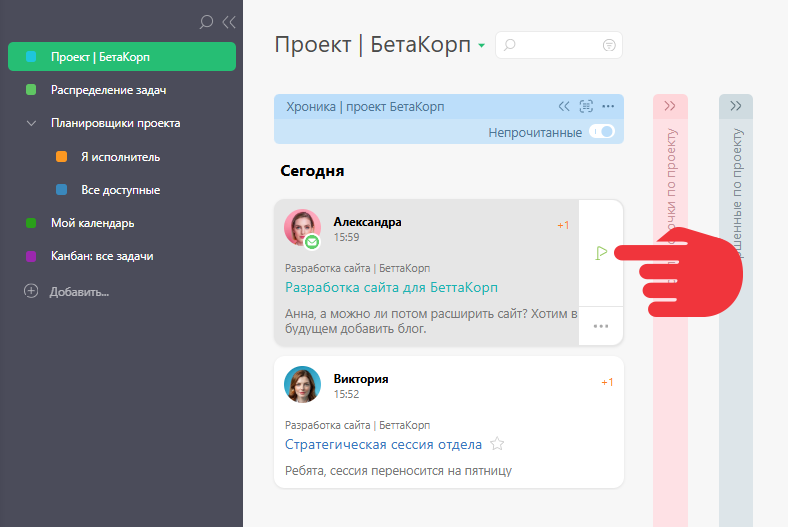Expand the gray collapsed column chevrons
Screen dimensions: 788x527
click(736, 106)
